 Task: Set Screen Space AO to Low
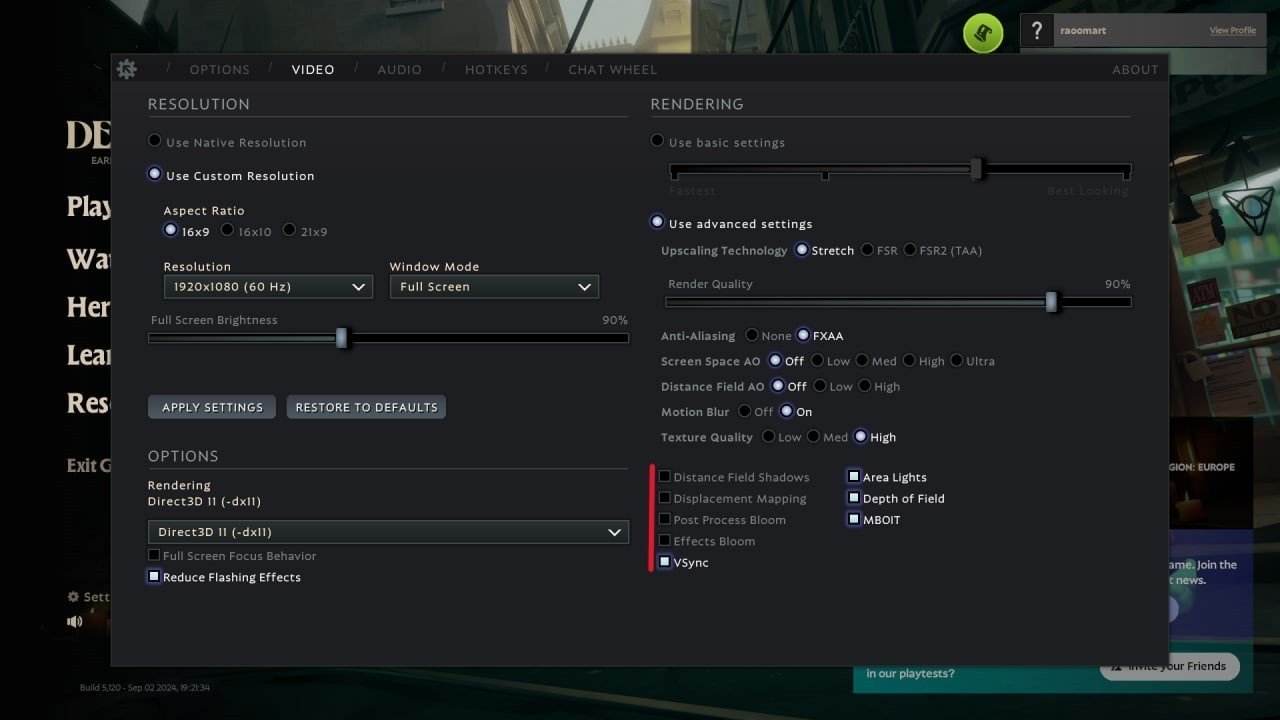point(817,360)
